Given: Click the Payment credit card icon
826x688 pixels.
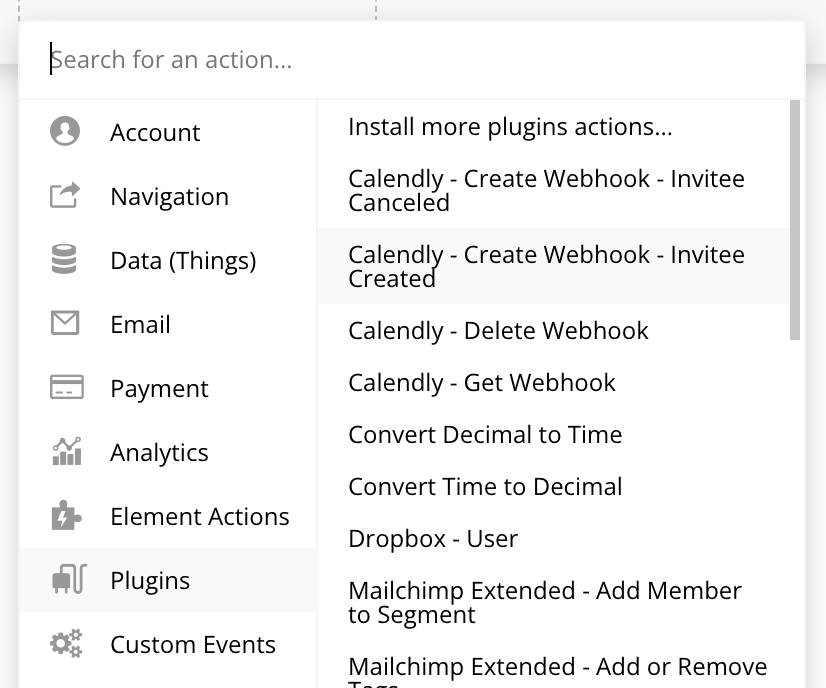Looking at the screenshot, I should click(x=66, y=387).
